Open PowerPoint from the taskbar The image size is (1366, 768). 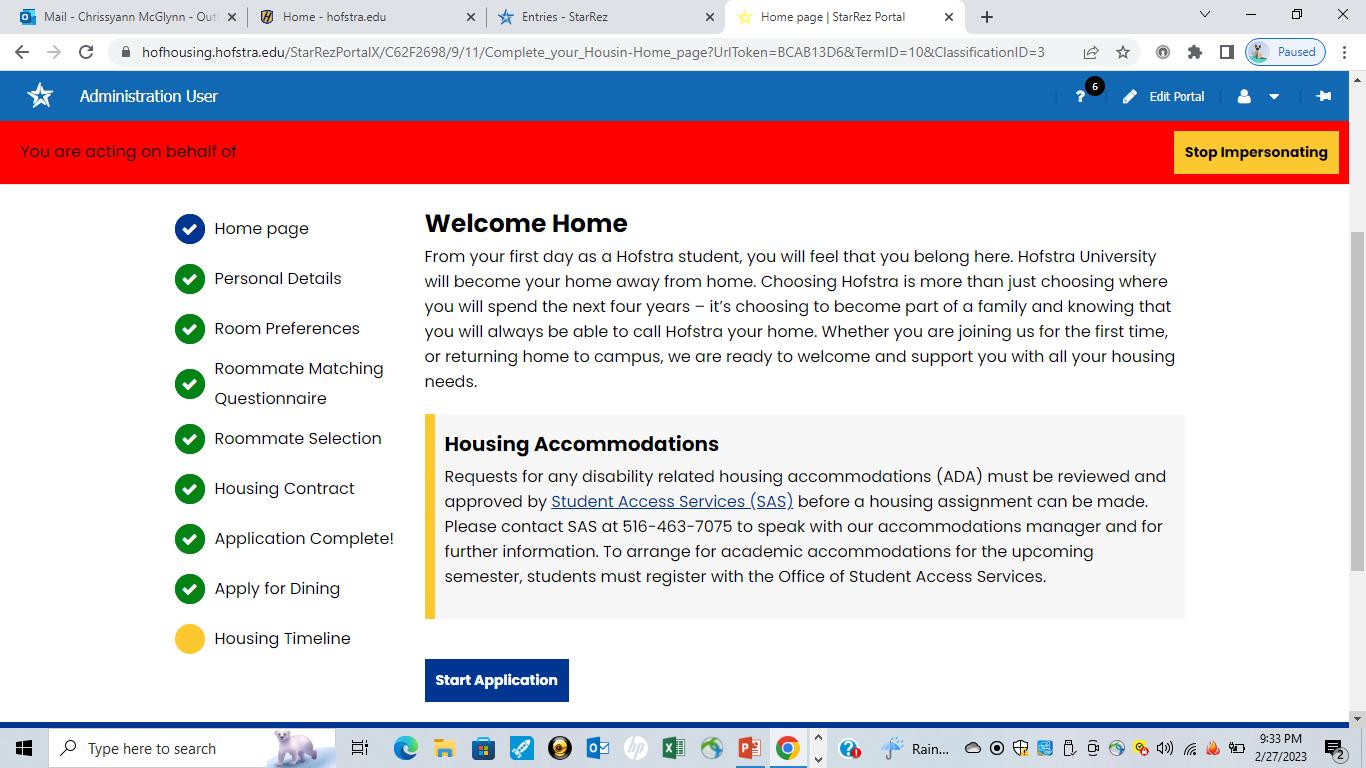[x=749, y=748]
